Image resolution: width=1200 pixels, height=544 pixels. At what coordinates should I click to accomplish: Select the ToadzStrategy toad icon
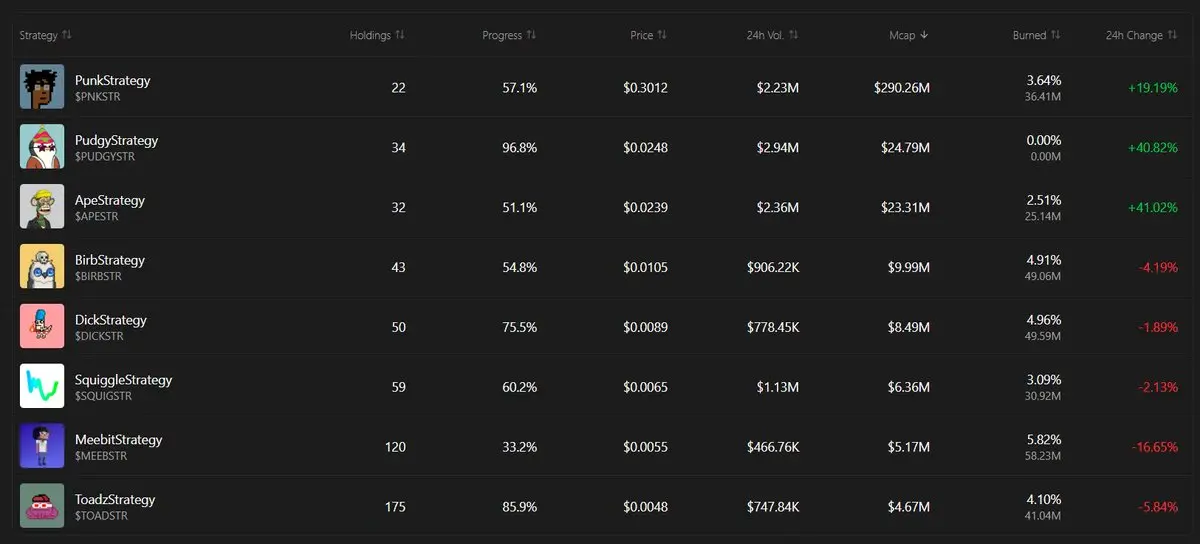pyautogui.click(x=42, y=506)
